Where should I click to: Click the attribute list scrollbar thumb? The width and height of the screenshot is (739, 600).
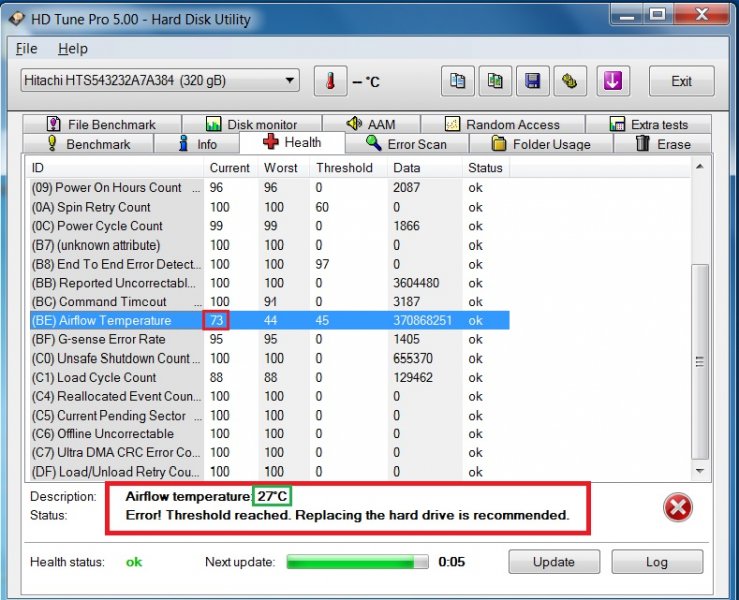[x=700, y=362]
